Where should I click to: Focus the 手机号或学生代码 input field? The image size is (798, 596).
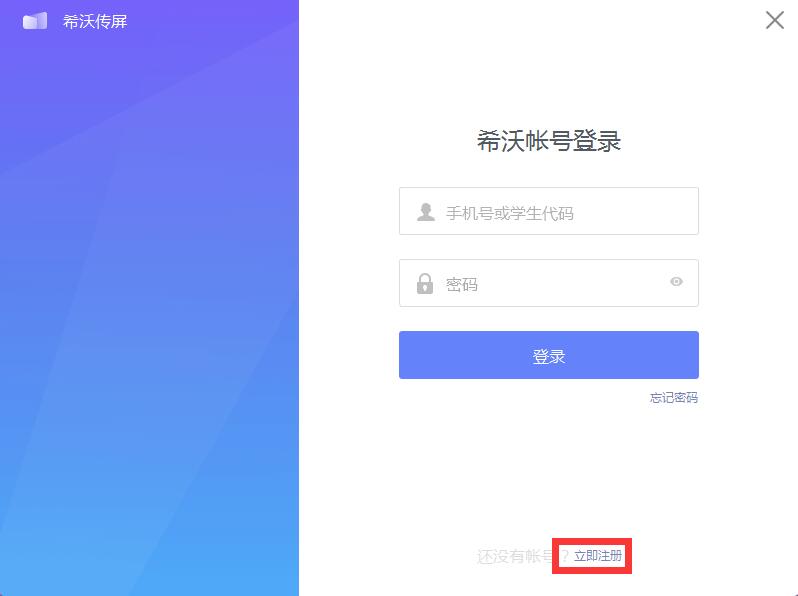tap(549, 211)
